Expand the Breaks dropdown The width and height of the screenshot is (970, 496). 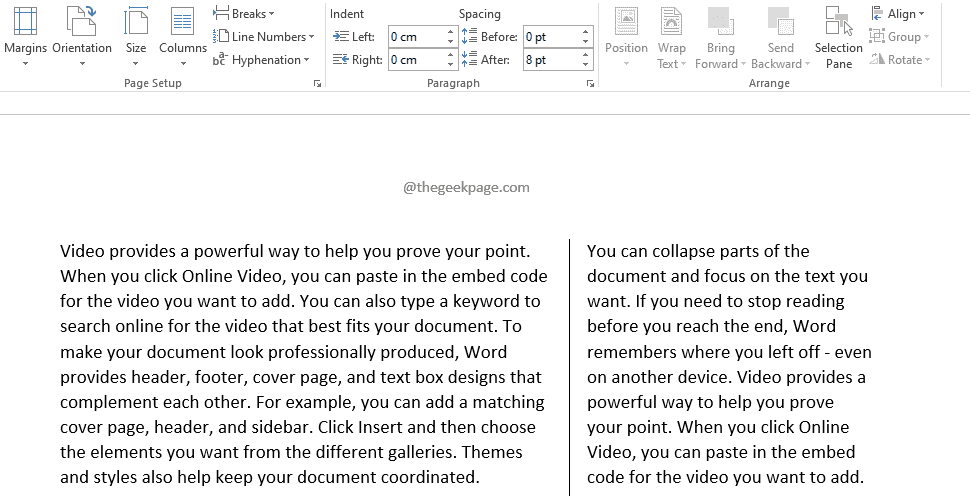[244, 14]
